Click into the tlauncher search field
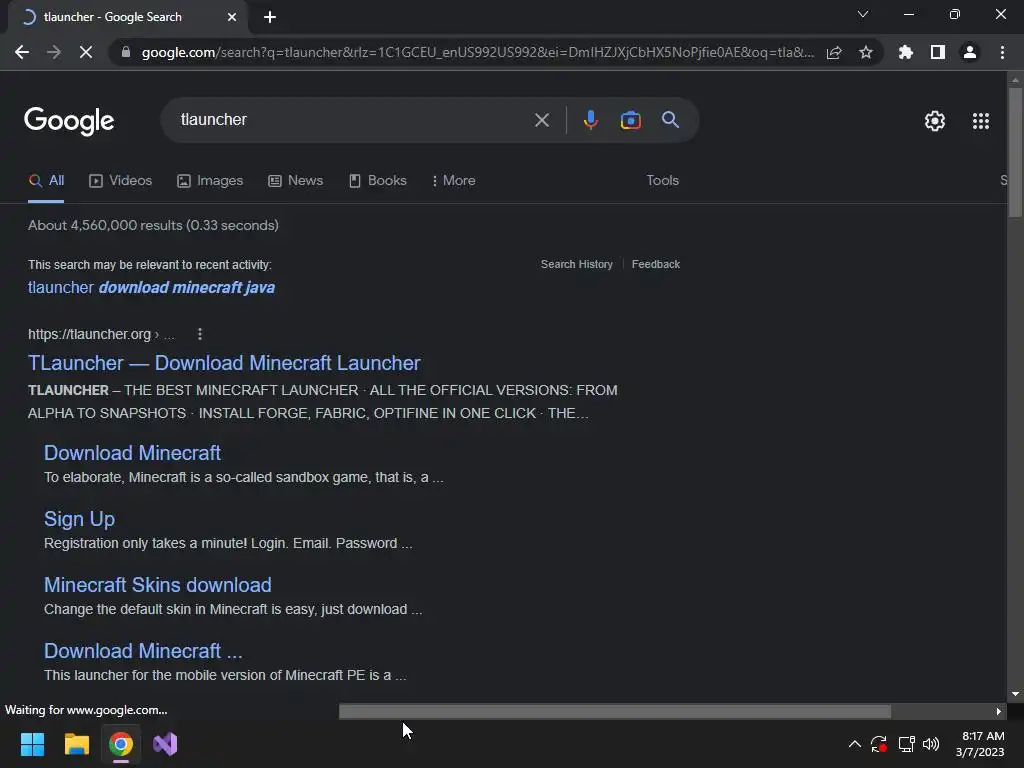Image resolution: width=1024 pixels, height=768 pixels. tap(353, 120)
